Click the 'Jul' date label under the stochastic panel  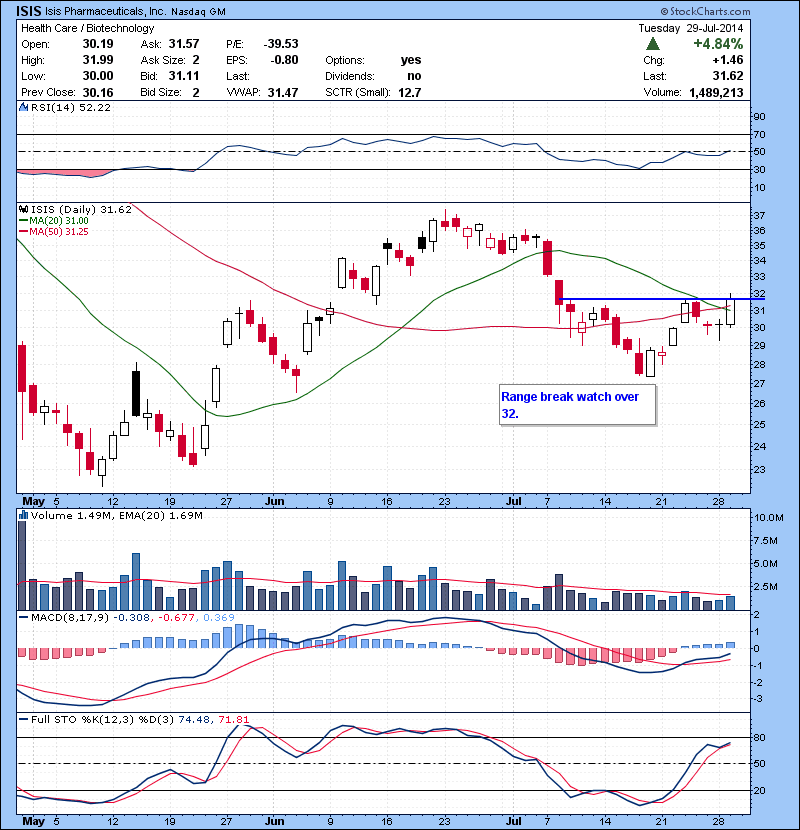pos(514,822)
